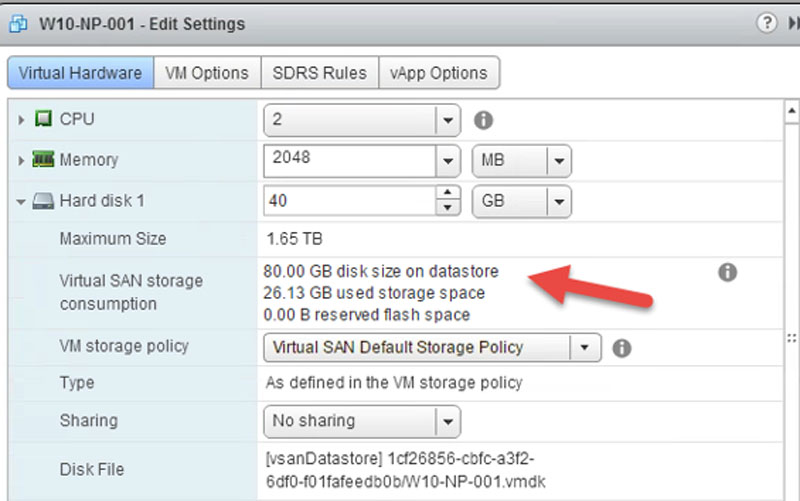
Task: Expand the CPU settings row
Action: tap(22, 120)
